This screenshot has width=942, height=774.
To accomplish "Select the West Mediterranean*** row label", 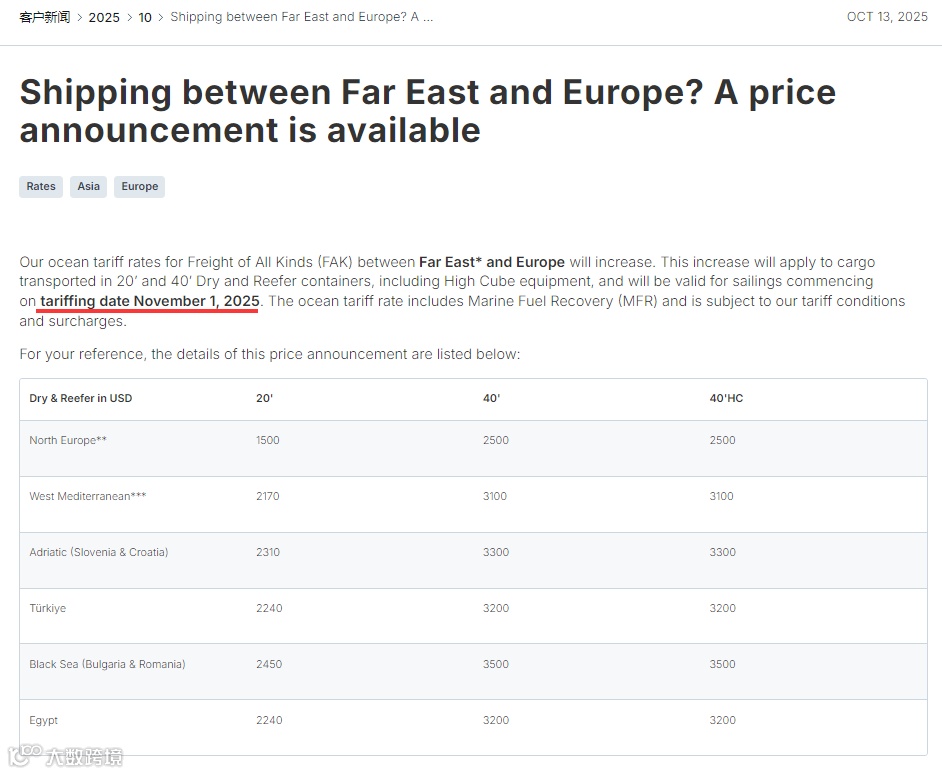I will pos(88,496).
